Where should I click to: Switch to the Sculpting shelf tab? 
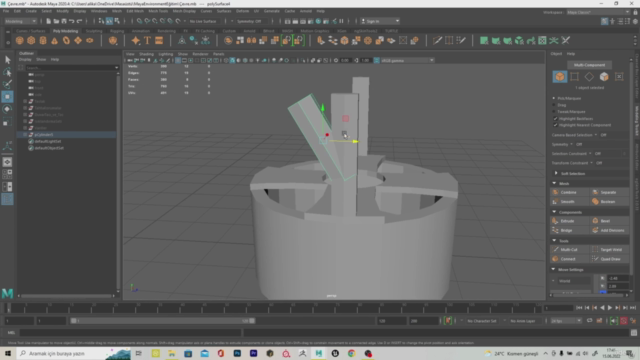click(x=94, y=31)
